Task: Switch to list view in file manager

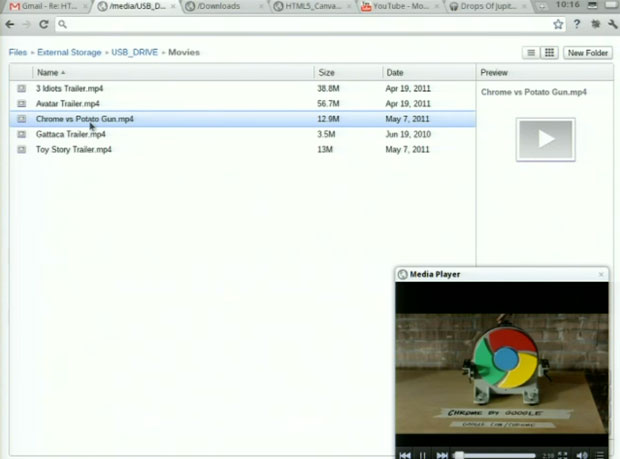Action: coord(531,53)
